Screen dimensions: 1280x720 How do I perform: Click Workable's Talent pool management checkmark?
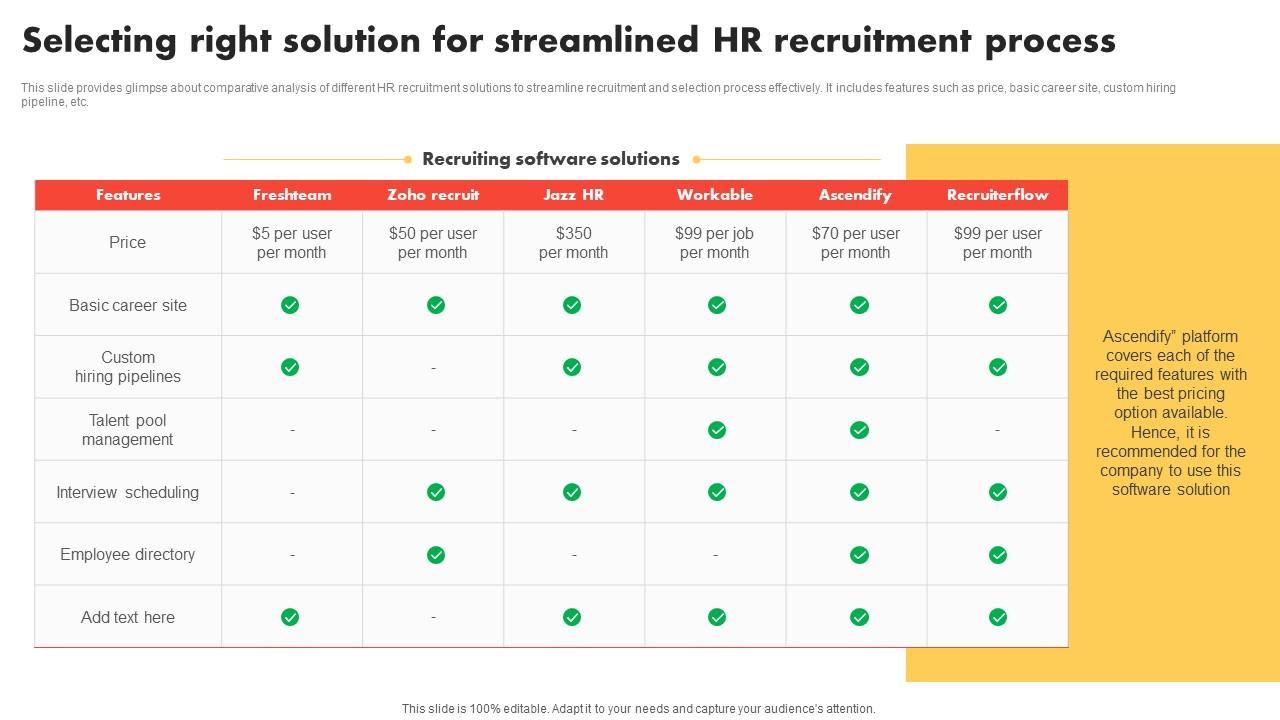(x=717, y=430)
